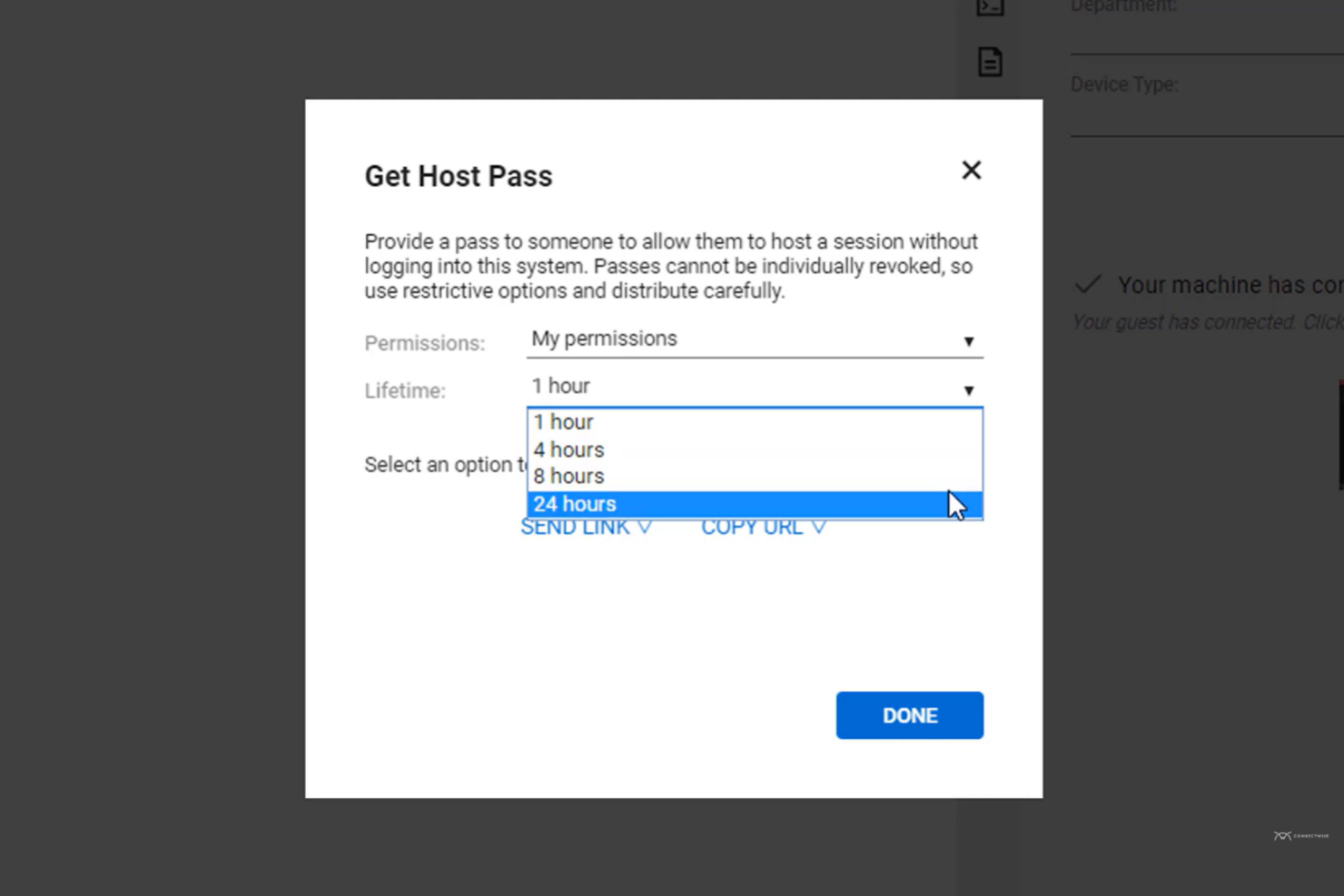Click the checkmark beside machine connected status
The image size is (1344, 896).
[1088, 285]
